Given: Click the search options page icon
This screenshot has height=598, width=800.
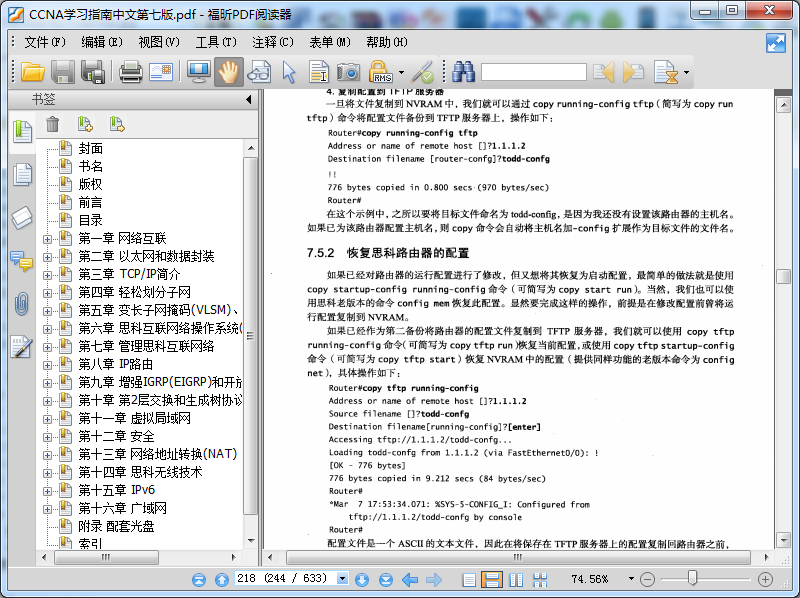Looking at the screenshot, I should [666, 72].
